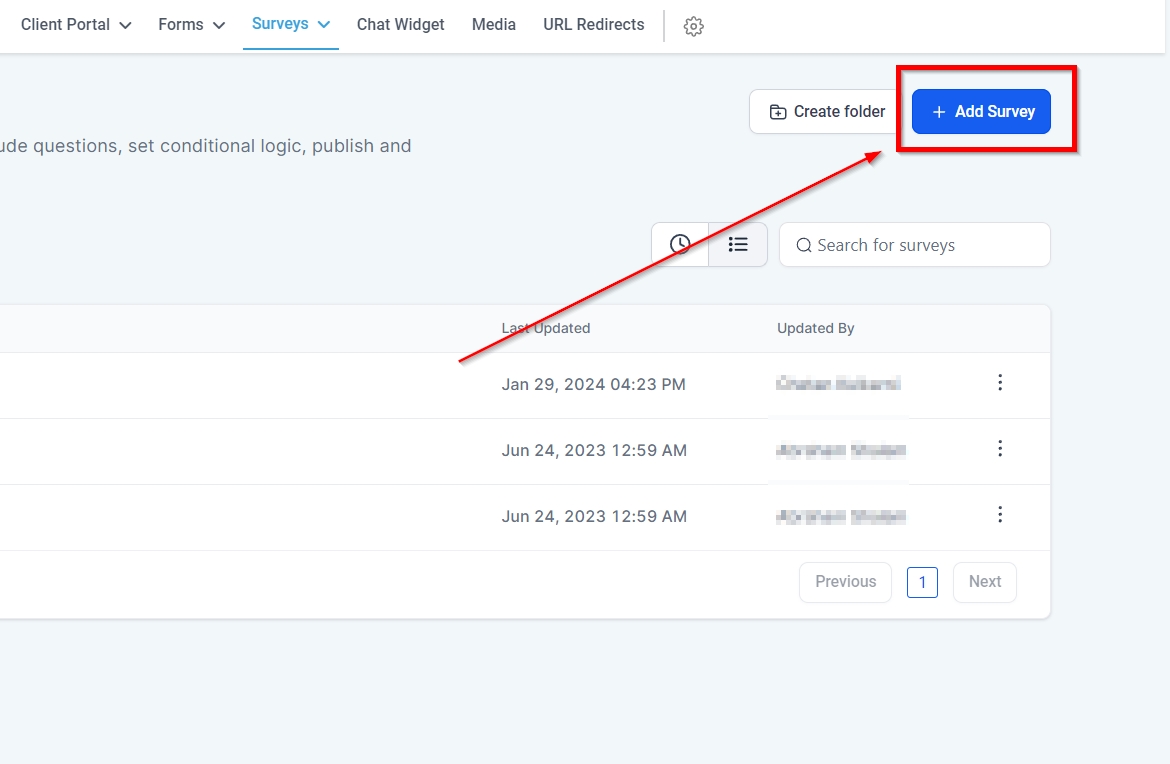This screenshot has height=764, width=1170.
Task: Open three-dot menu for third survey row
Action: click(999, 515)
